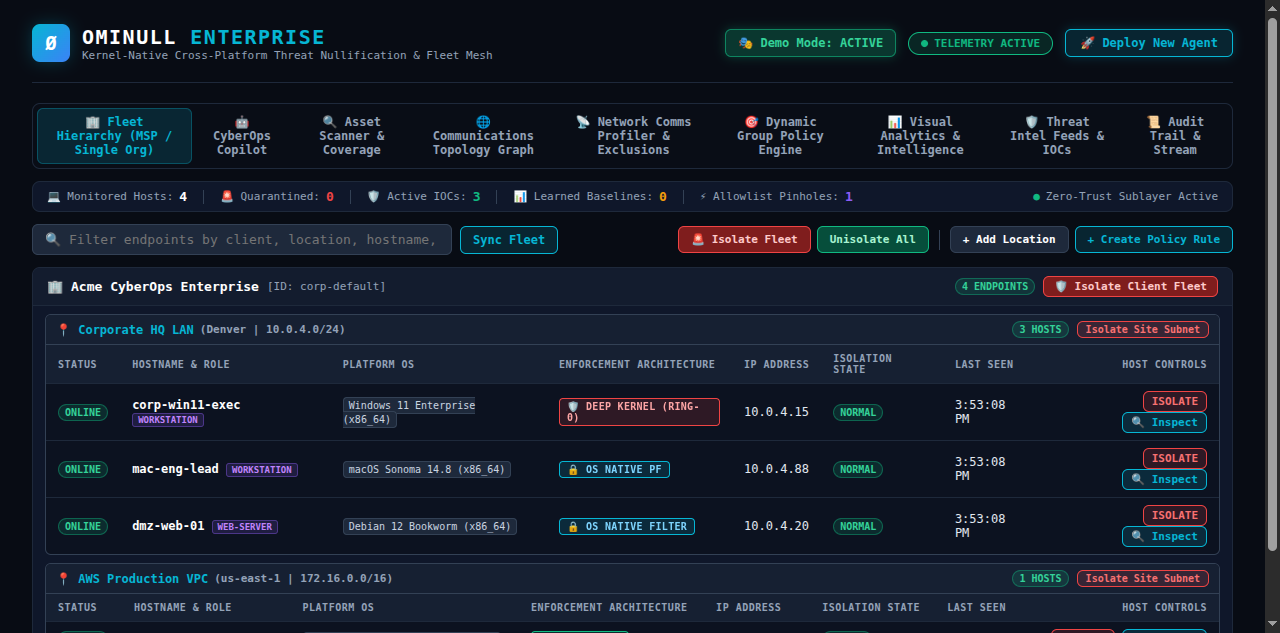Click the Telemetry Active status pill
Screen dimensions: 1280x633
980,43
